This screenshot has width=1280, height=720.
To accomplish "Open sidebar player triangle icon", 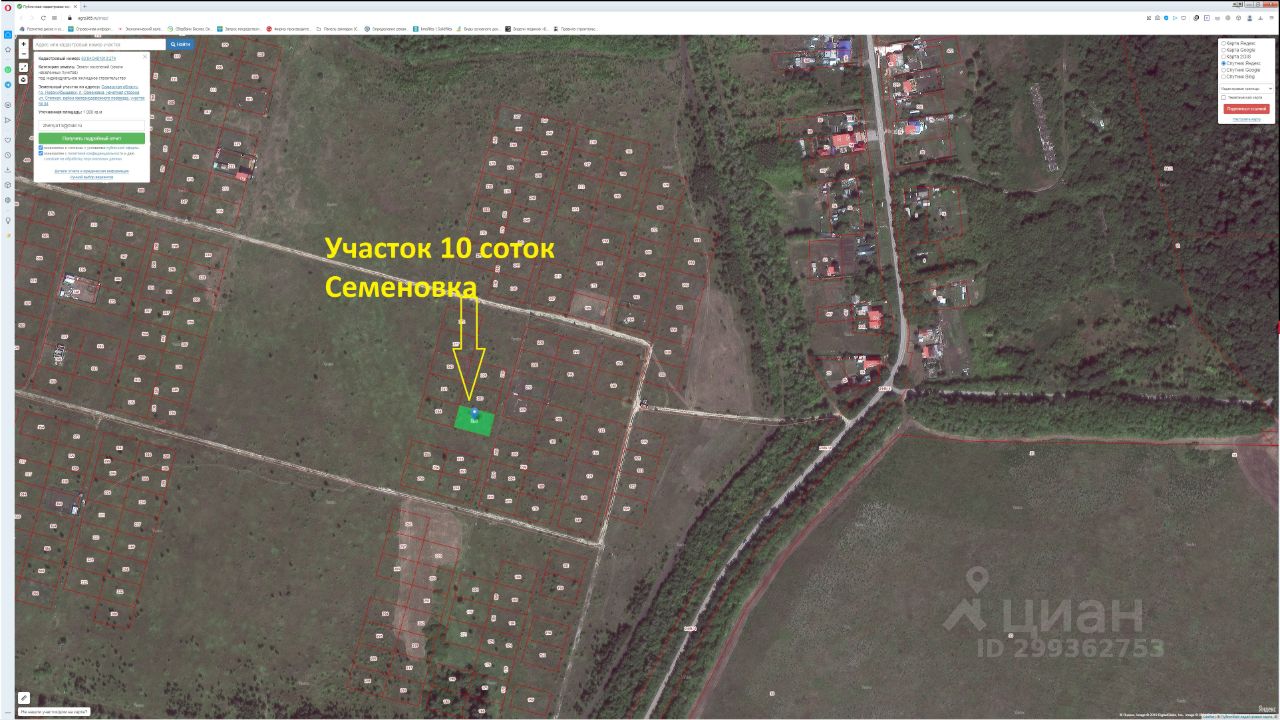I will click(x=8, y=120).
